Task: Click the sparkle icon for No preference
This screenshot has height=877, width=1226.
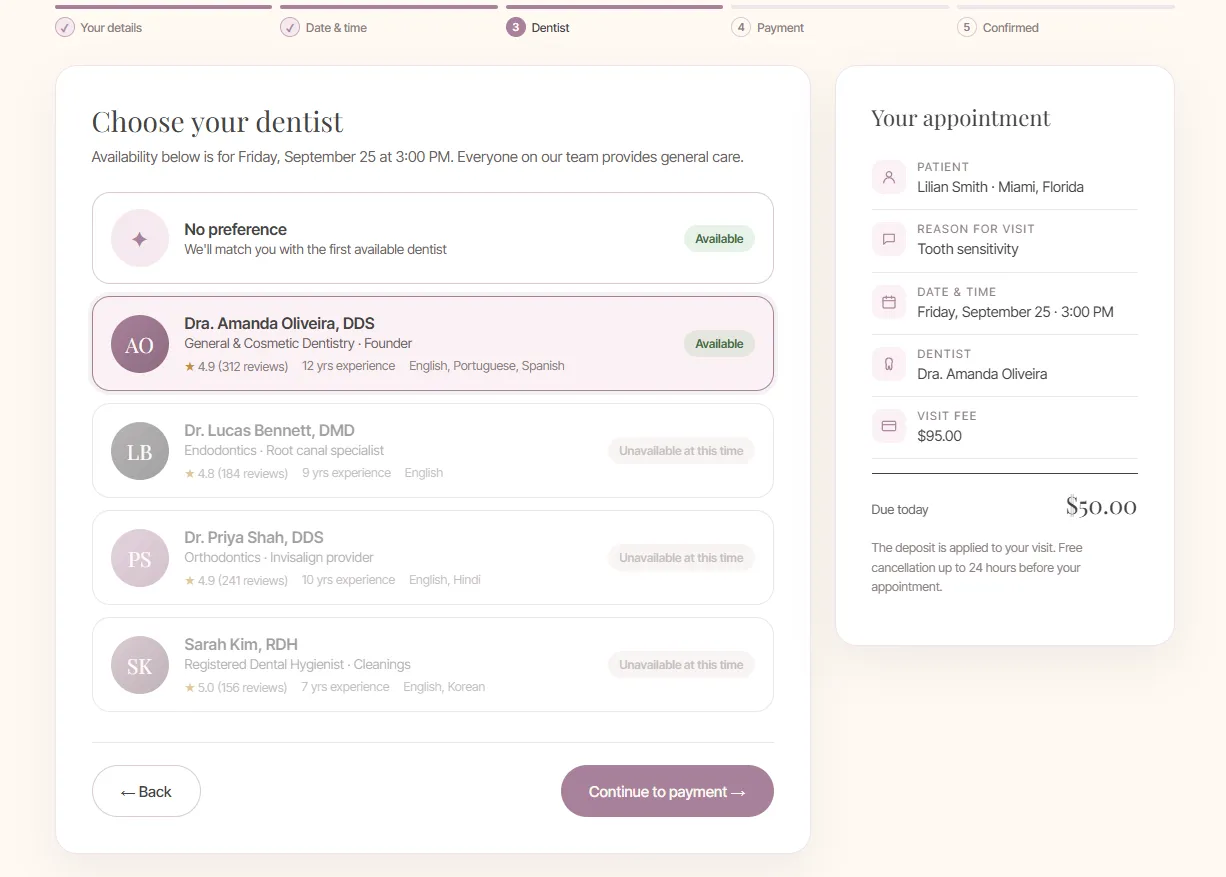Action: (x=140, y=238)
